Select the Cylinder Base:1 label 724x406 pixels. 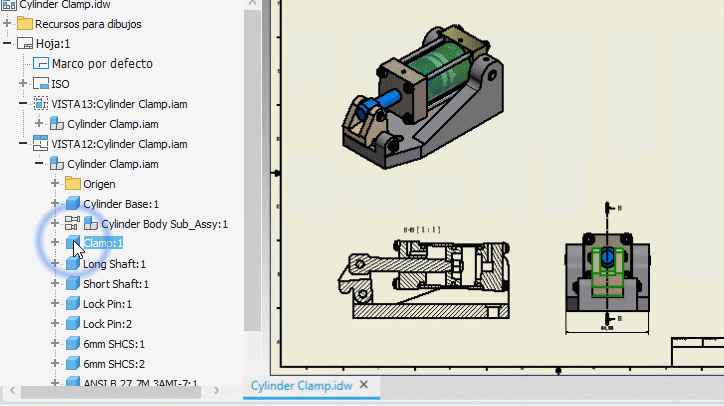[121, 204]
